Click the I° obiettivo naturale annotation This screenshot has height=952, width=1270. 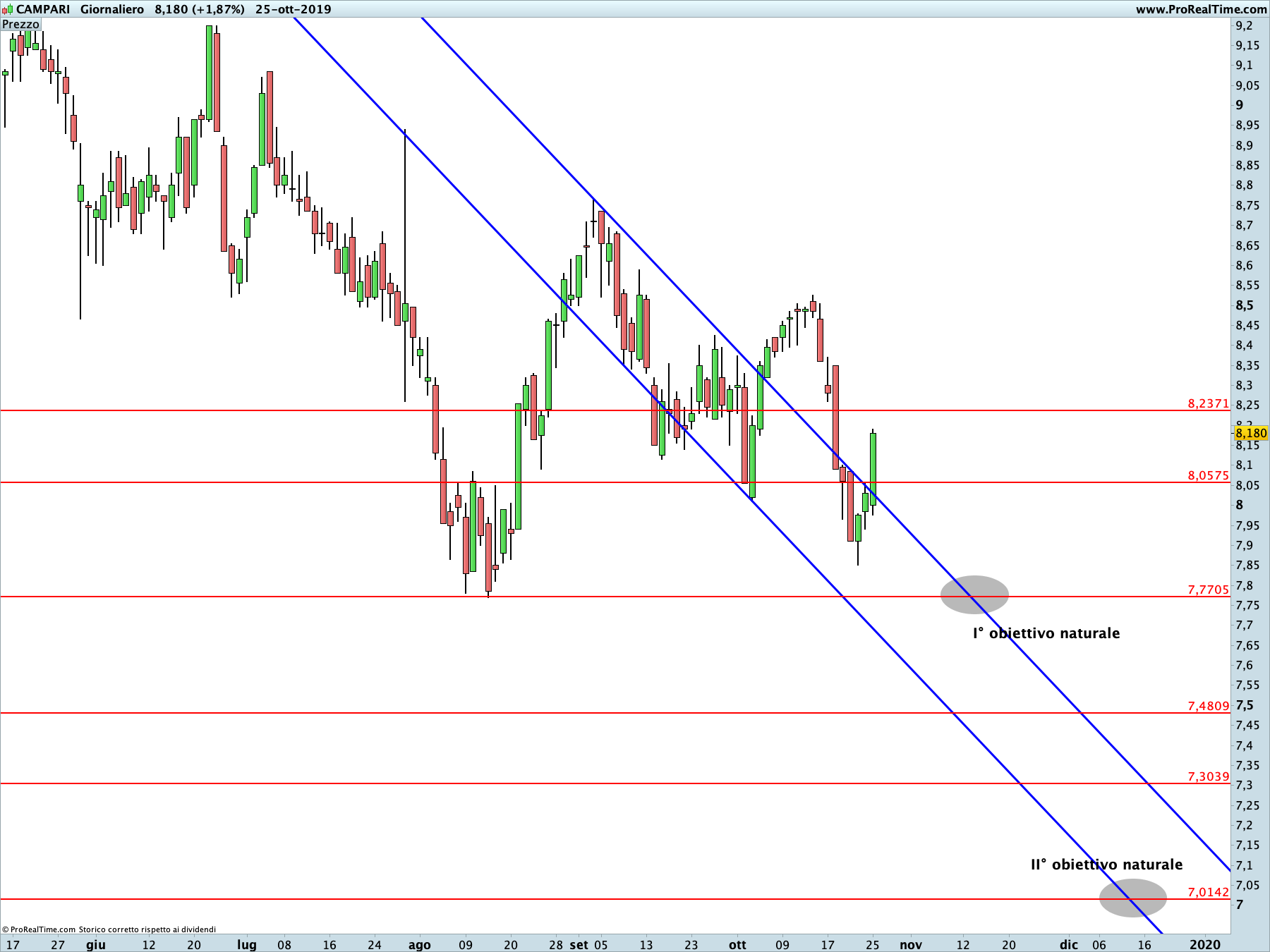point(1046,633)
